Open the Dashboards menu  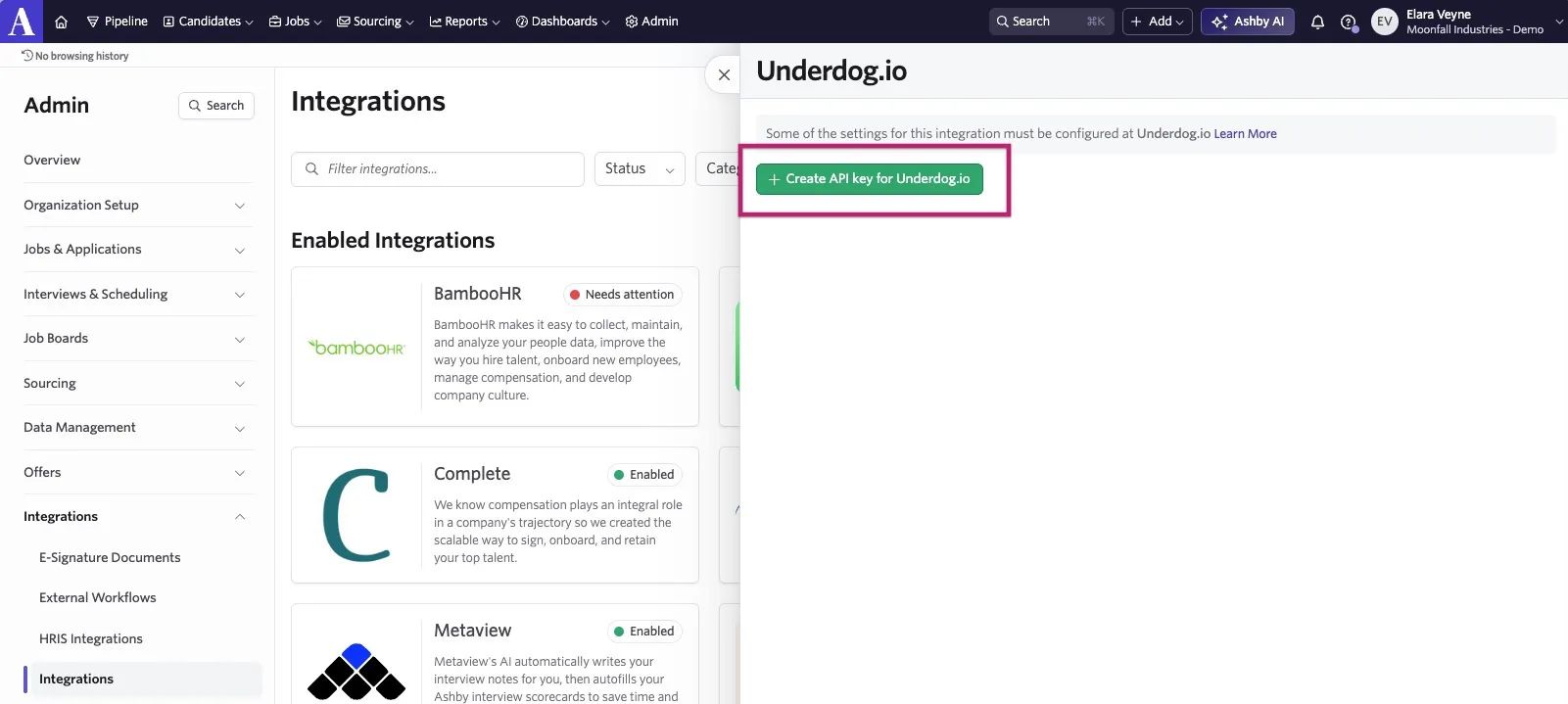[x=562, y=22]
